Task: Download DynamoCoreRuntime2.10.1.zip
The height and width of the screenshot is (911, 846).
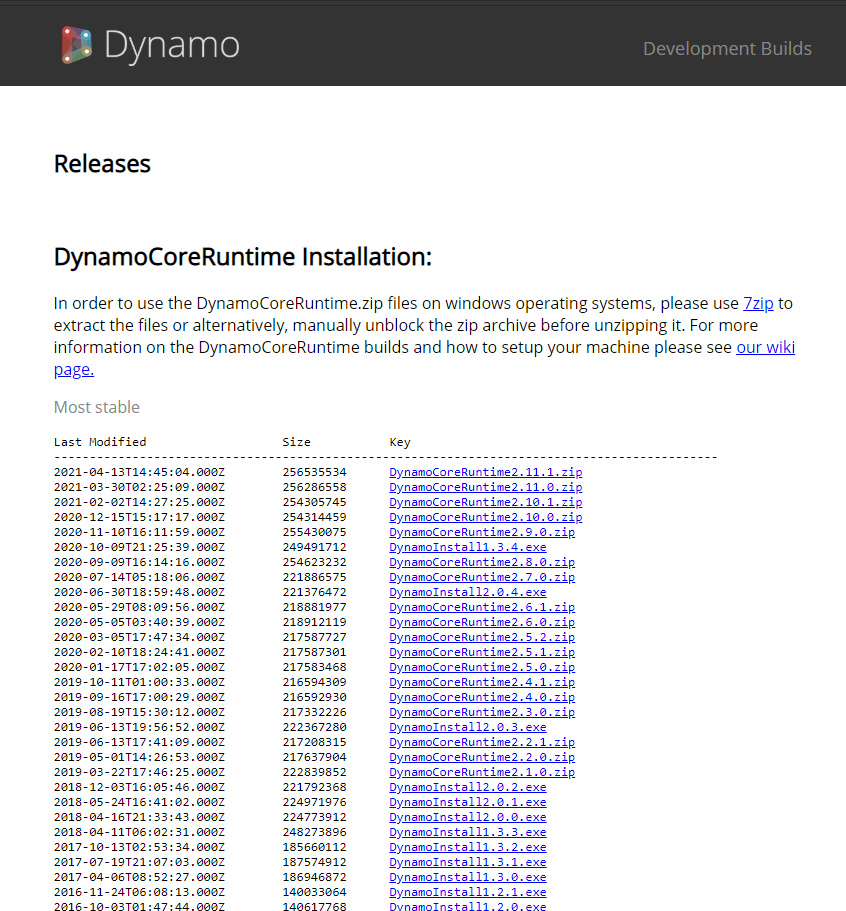Action: click(485, 502)
